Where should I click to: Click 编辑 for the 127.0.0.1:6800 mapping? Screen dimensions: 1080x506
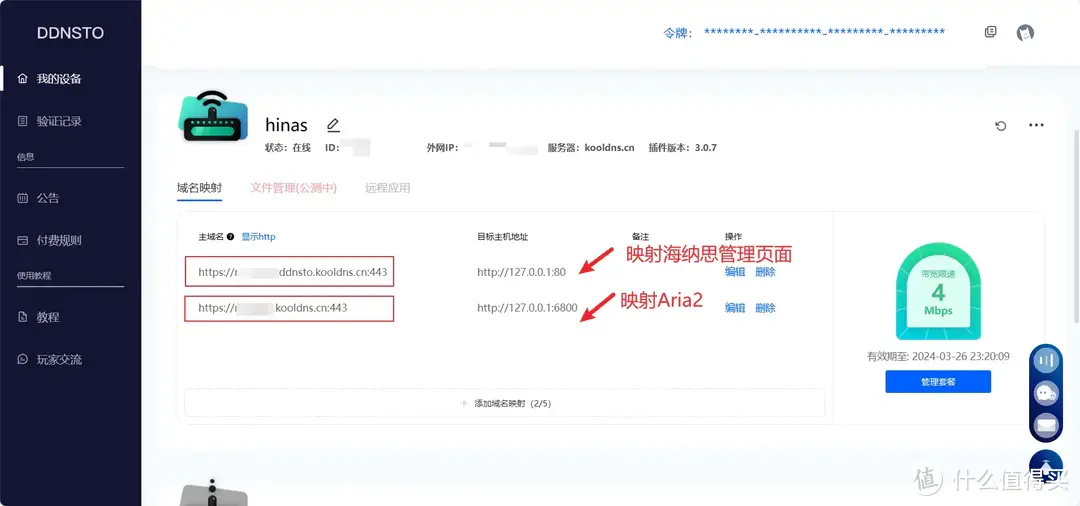point(735,308)
